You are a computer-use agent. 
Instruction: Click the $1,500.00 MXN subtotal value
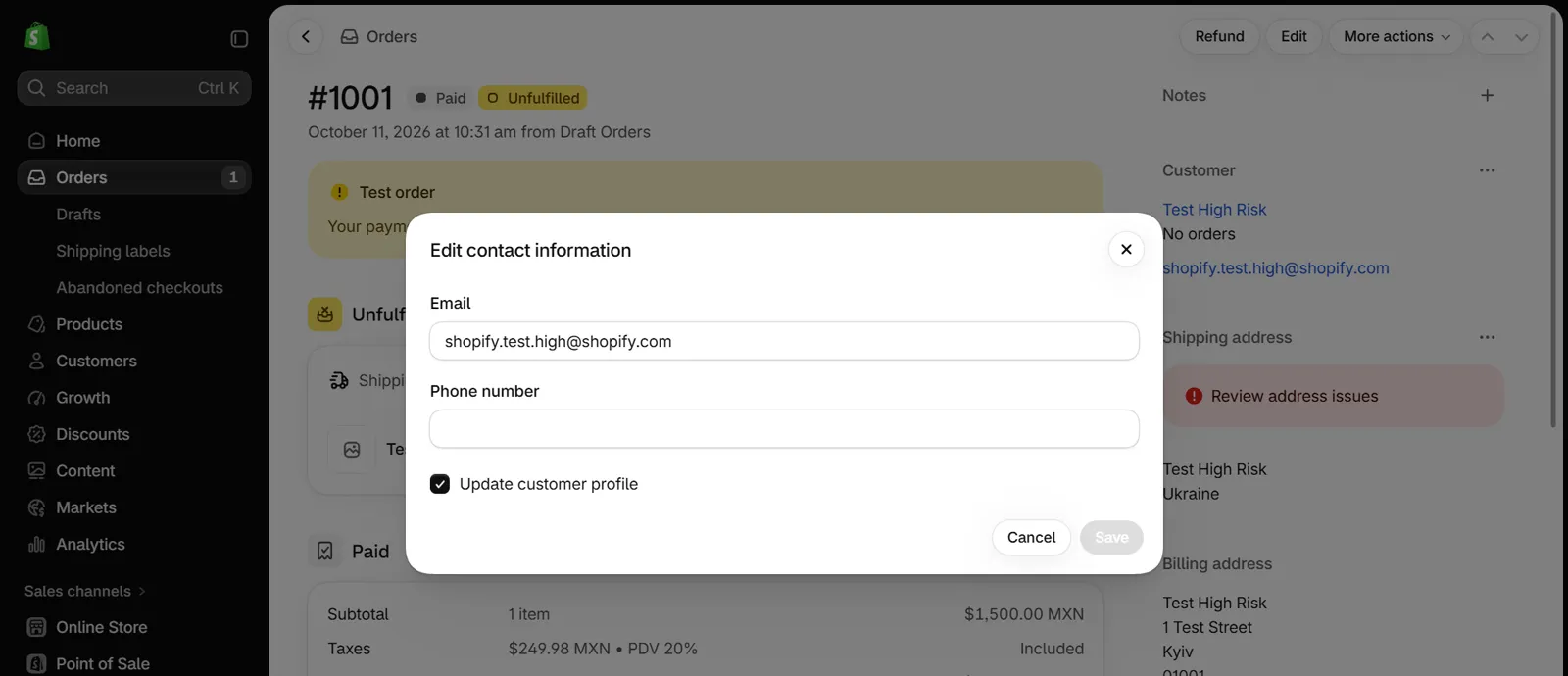coord(1024,614)
